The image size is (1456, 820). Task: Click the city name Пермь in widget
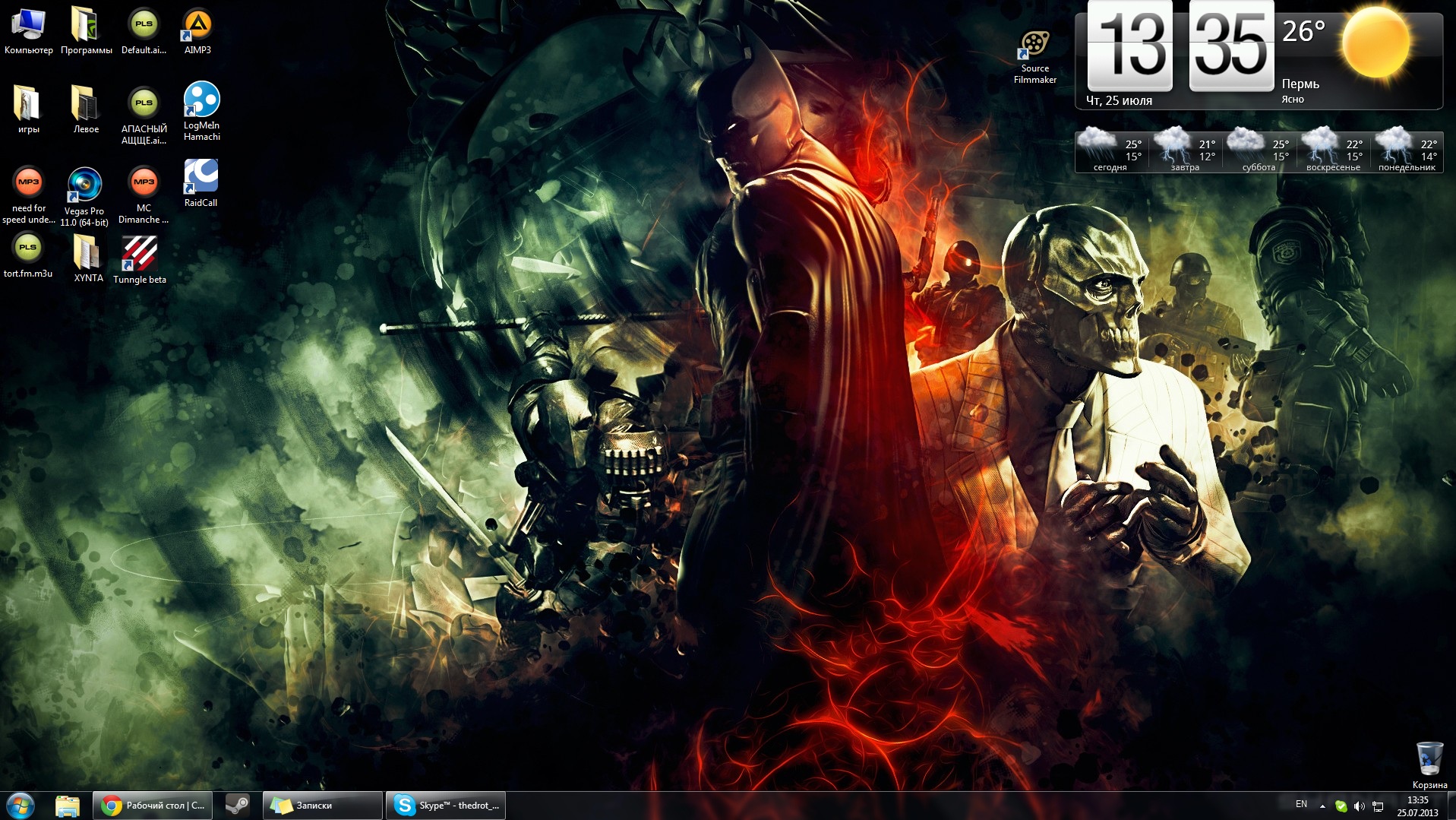(1300, 84)
